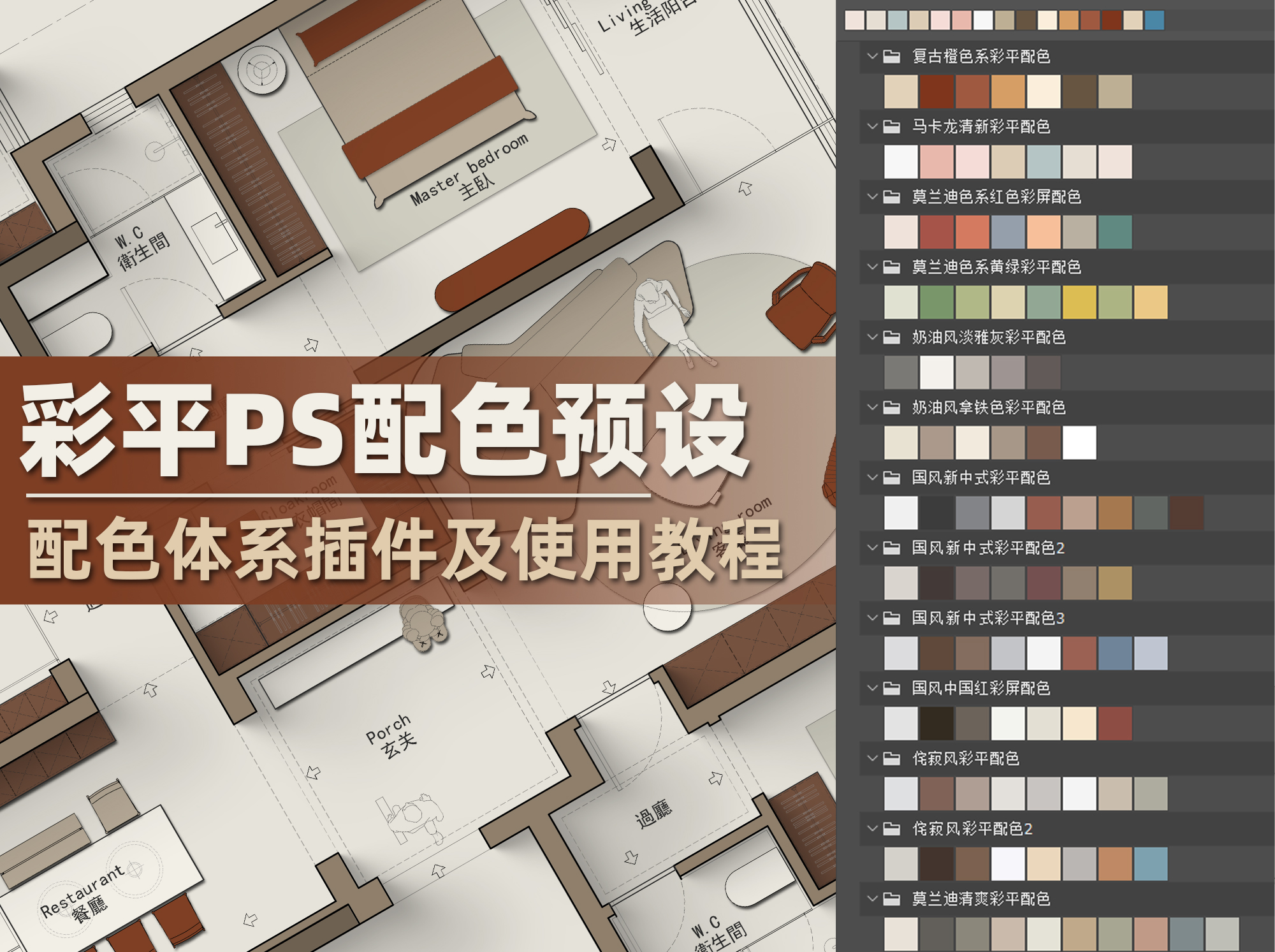
Task: Click the folder icon beside 莫兰迪色系黄绿彩平配色
Action: (892, 267)
